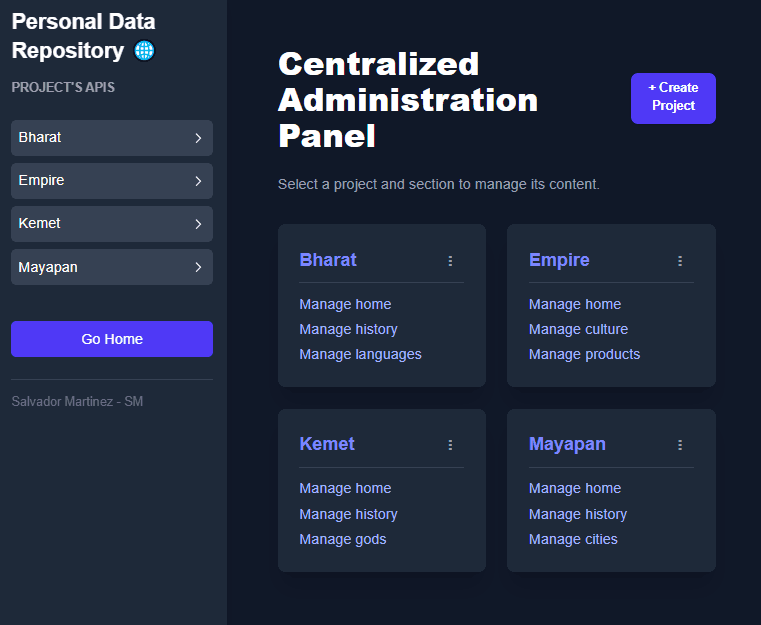Open Manage history under Kemet card
The width and height of the screenshot is (761, 625).
(348, 514)
